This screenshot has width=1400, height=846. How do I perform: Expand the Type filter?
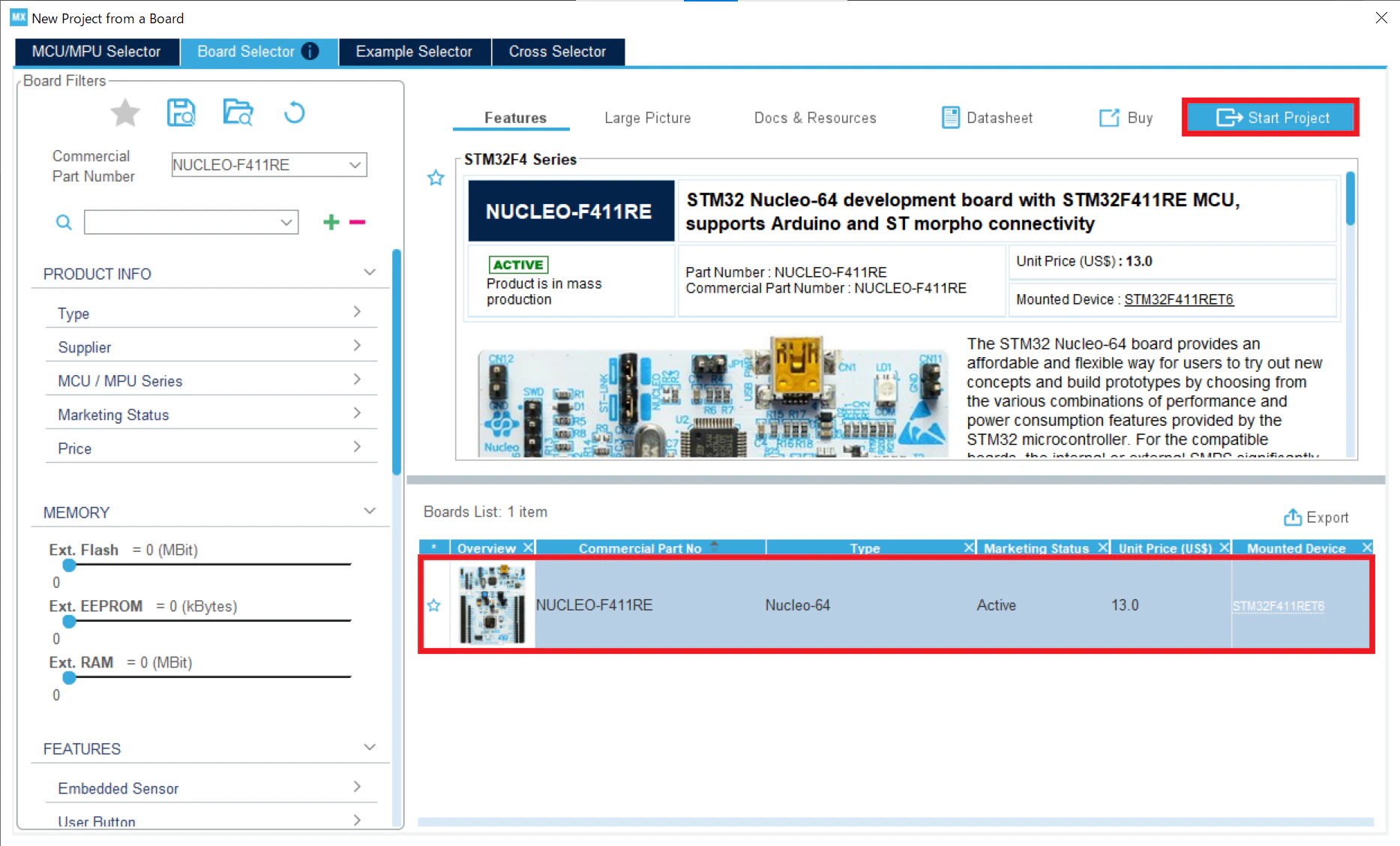coord(357,311)
